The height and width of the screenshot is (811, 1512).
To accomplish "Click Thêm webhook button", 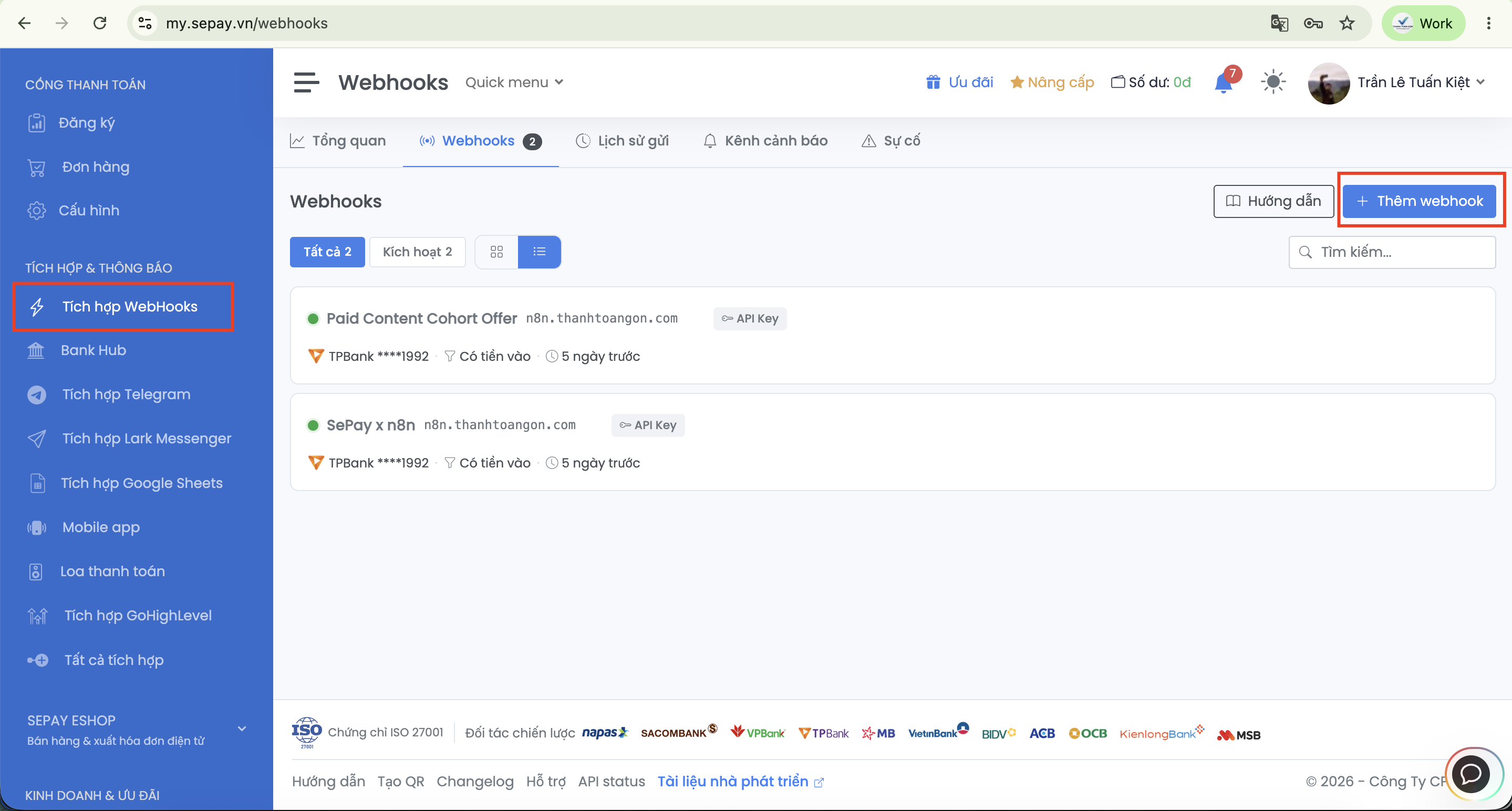I will point(1419,201).
